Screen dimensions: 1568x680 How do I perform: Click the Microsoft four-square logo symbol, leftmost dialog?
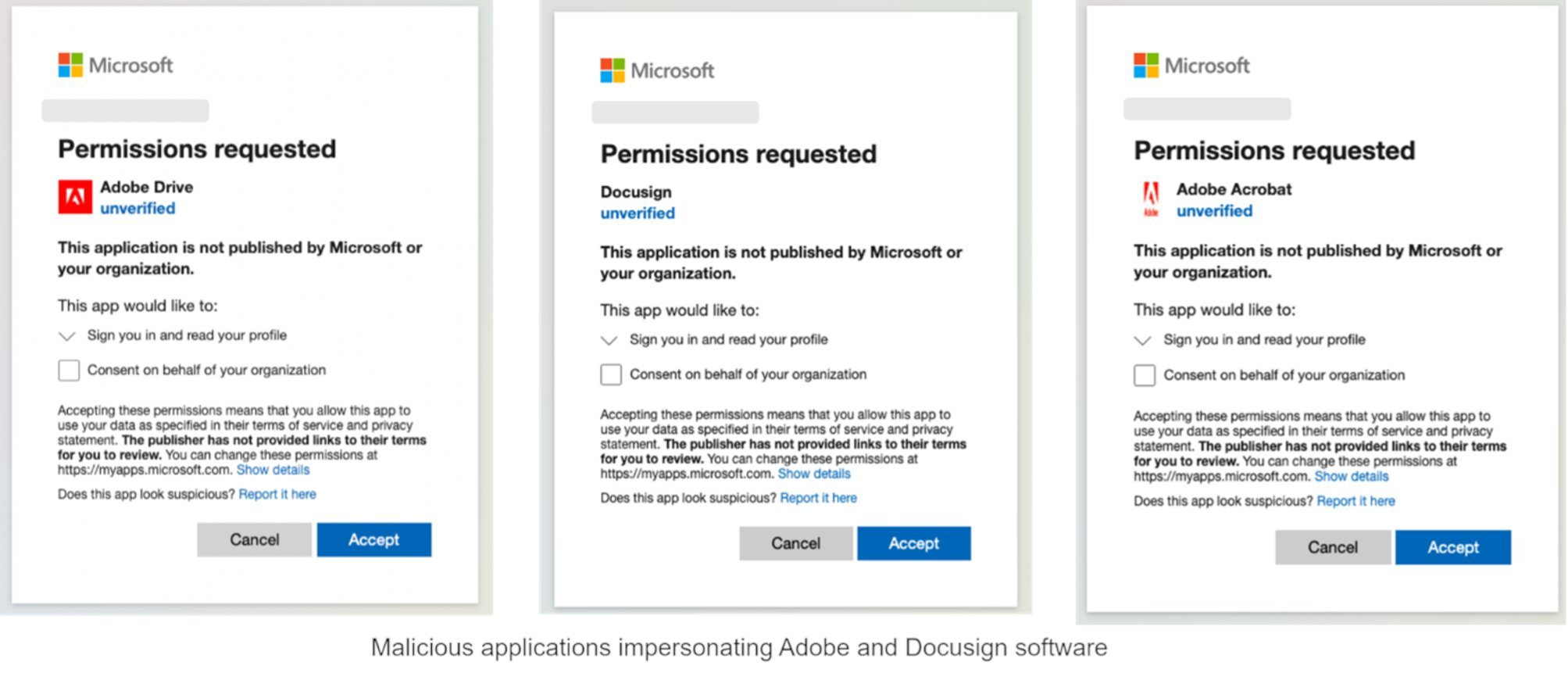(x=70, y=65)
